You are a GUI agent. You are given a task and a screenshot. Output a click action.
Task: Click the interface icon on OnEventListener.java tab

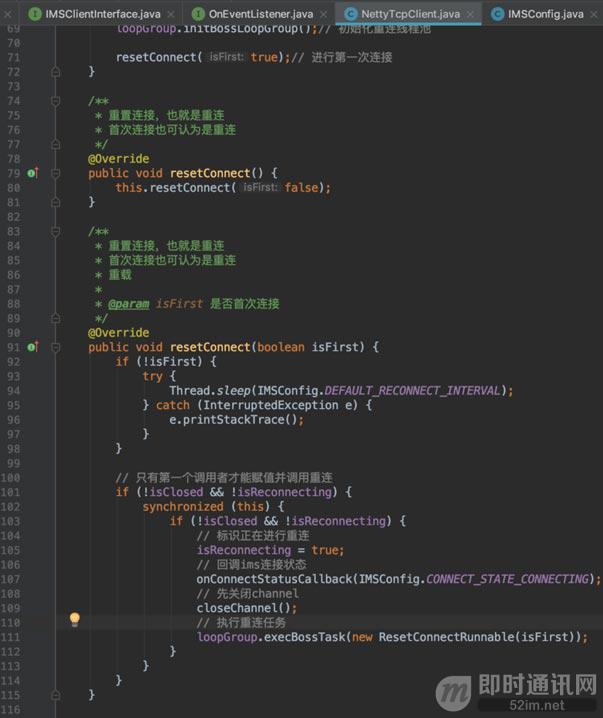(198, 14)
